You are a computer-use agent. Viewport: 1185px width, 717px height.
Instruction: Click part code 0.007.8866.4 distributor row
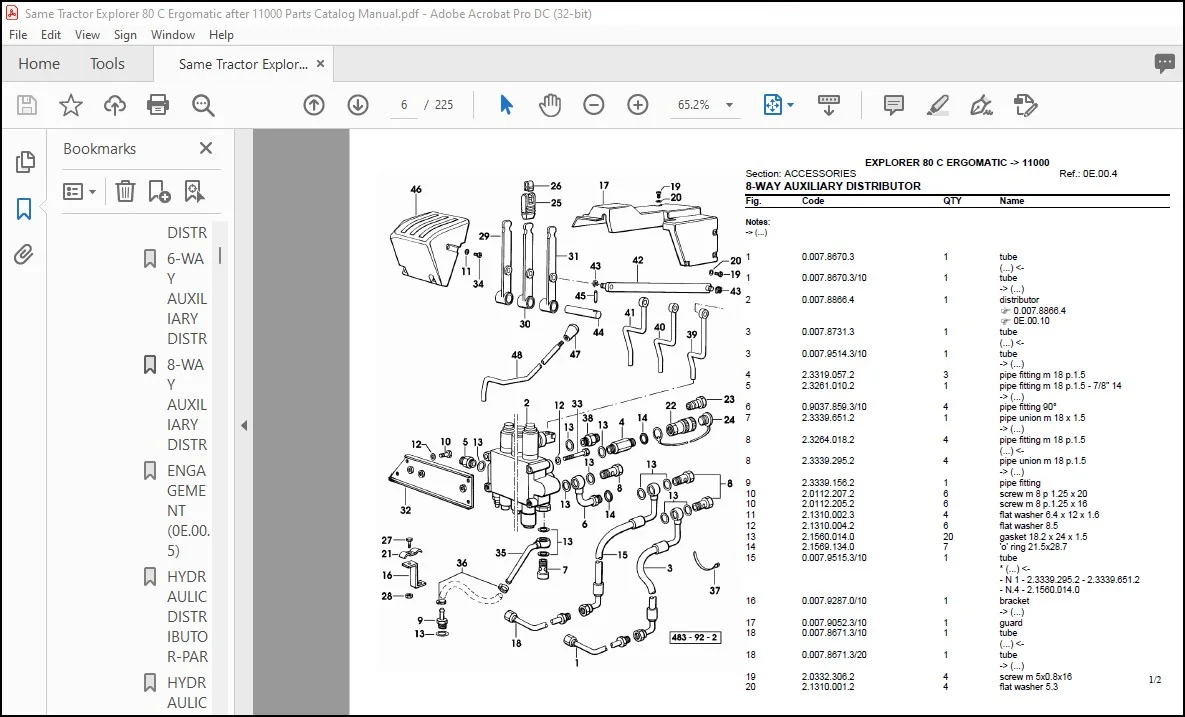(x=828, y=300)
